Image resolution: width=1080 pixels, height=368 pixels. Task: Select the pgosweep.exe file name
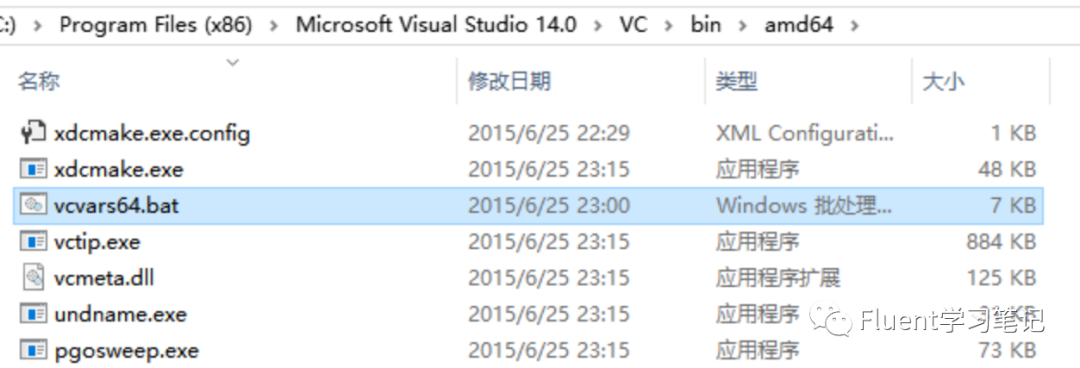pos(126,351)
